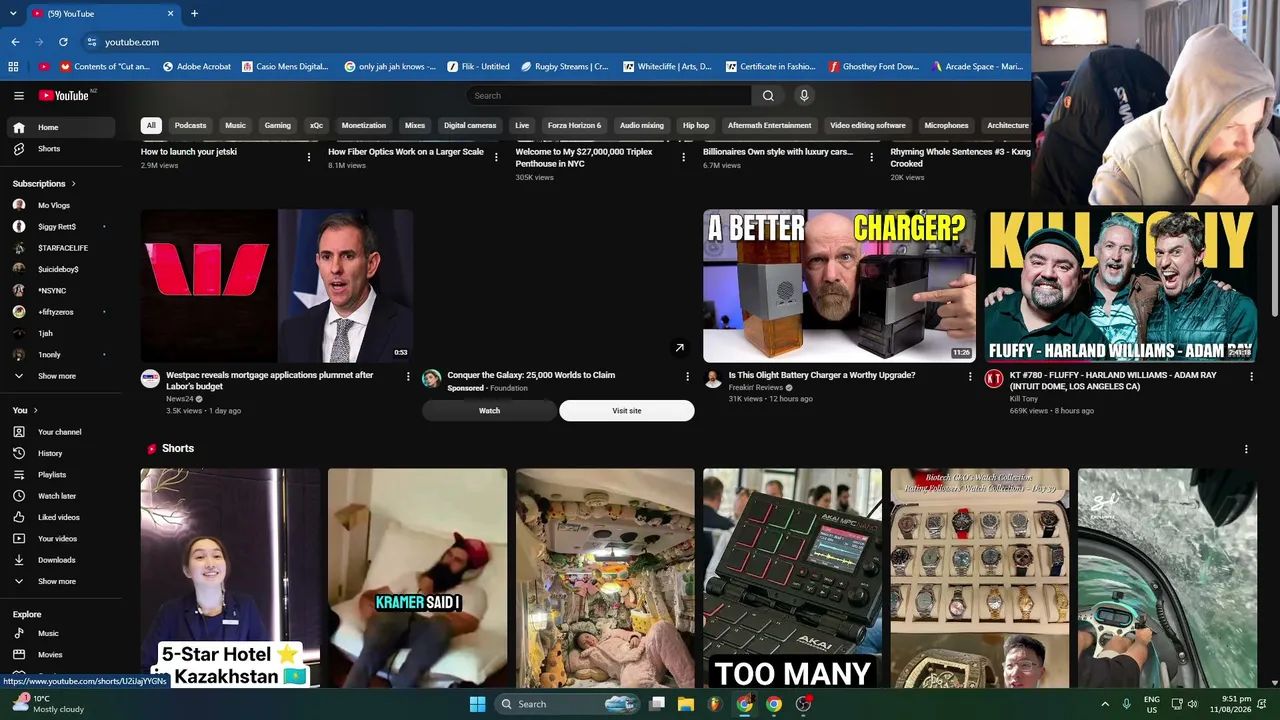Viewport: 1280px width, 720px height.
Task: Click the YouTube search input field
Action: [x=609, y=95]
